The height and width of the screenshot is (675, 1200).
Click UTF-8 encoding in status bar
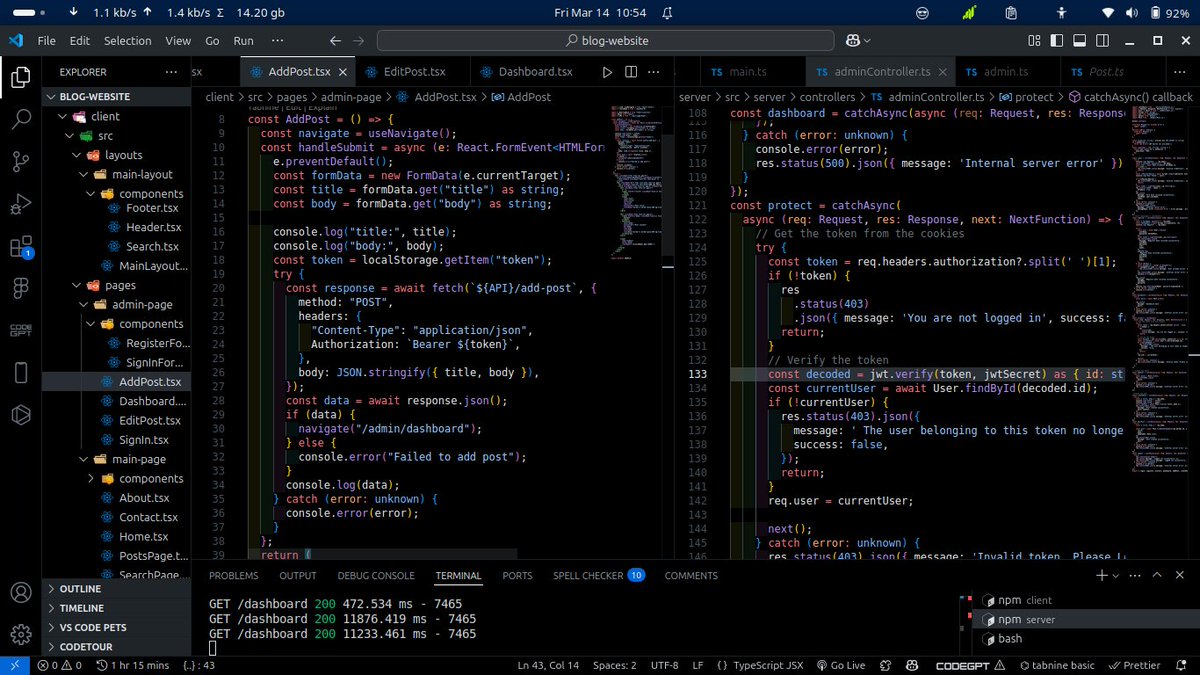coord(664,665)
